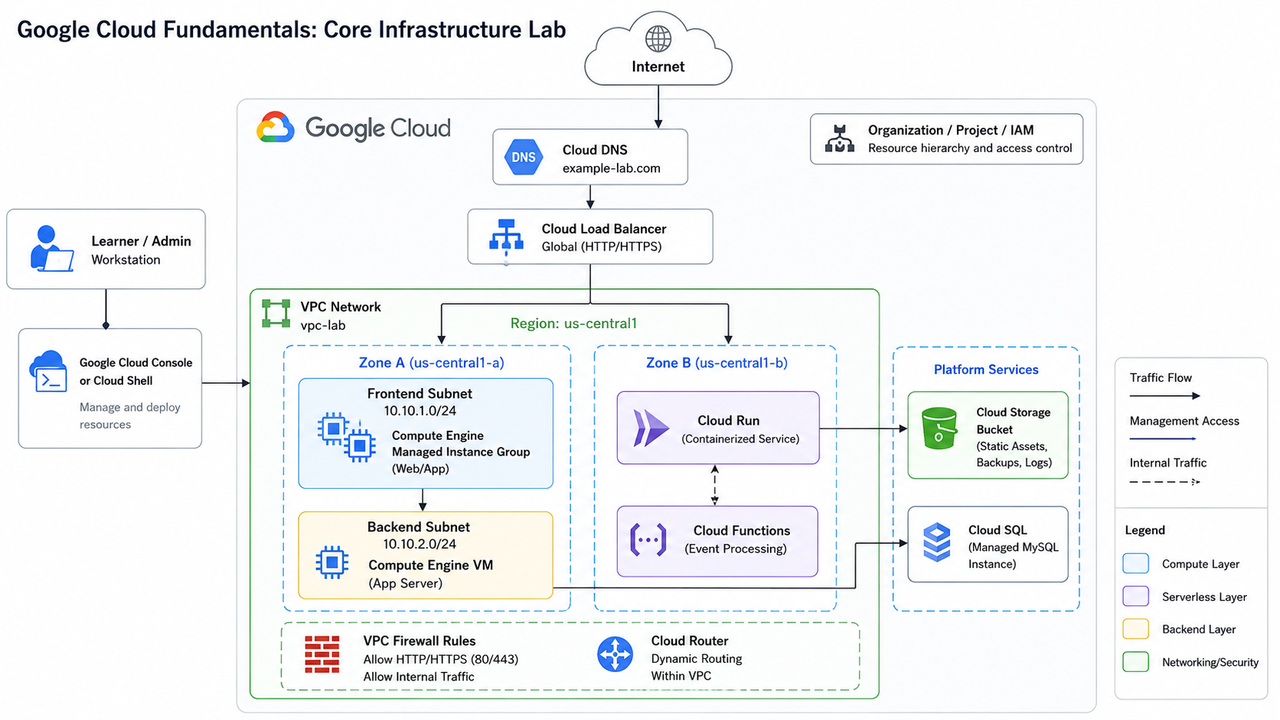
Task: Click 'Resource hierarchy and access control' text
Action: pos(970,148)
